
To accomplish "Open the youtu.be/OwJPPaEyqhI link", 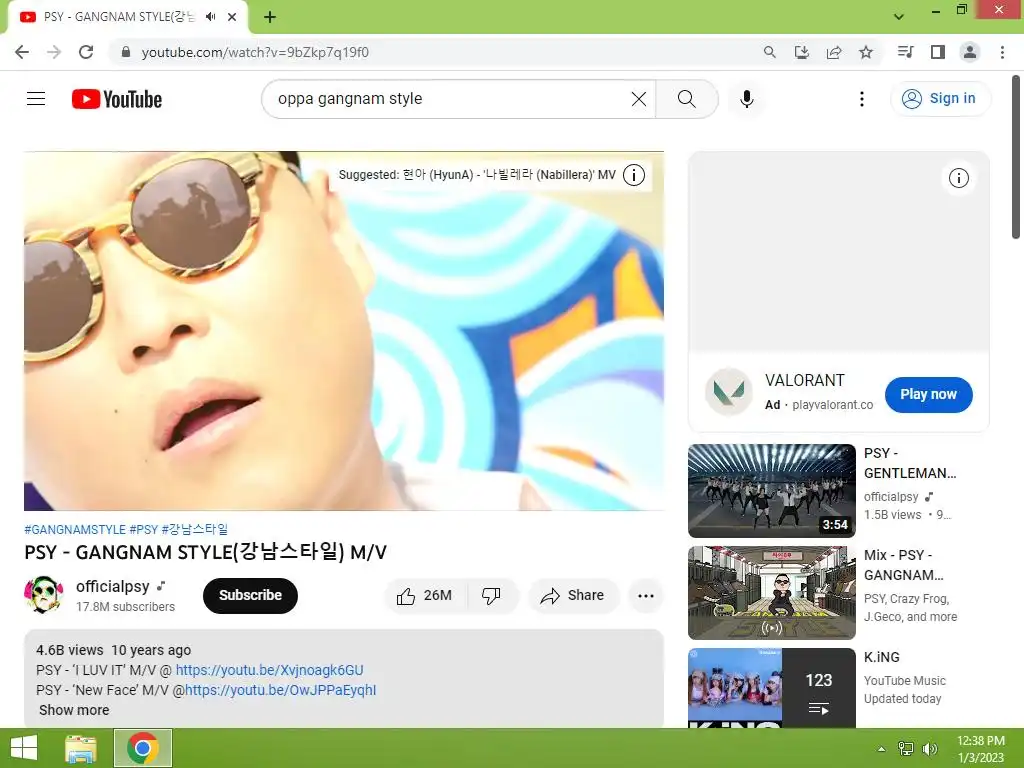I will click(280, 690).
